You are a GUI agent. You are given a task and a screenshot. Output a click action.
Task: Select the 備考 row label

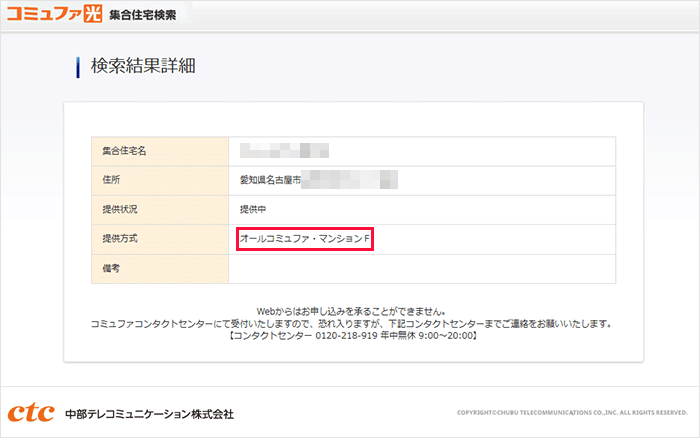coord(112,269)
